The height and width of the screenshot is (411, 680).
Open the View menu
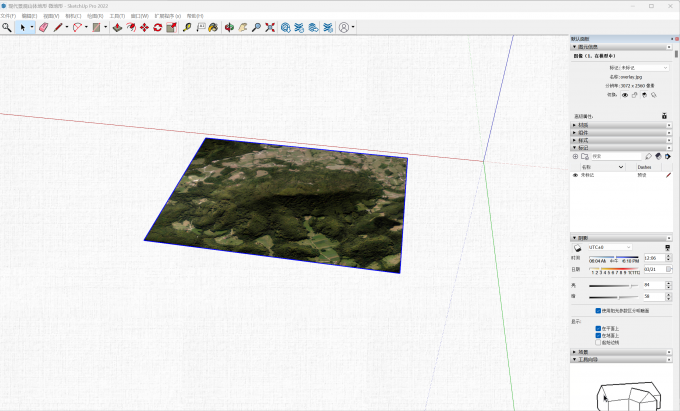(51, 16)
